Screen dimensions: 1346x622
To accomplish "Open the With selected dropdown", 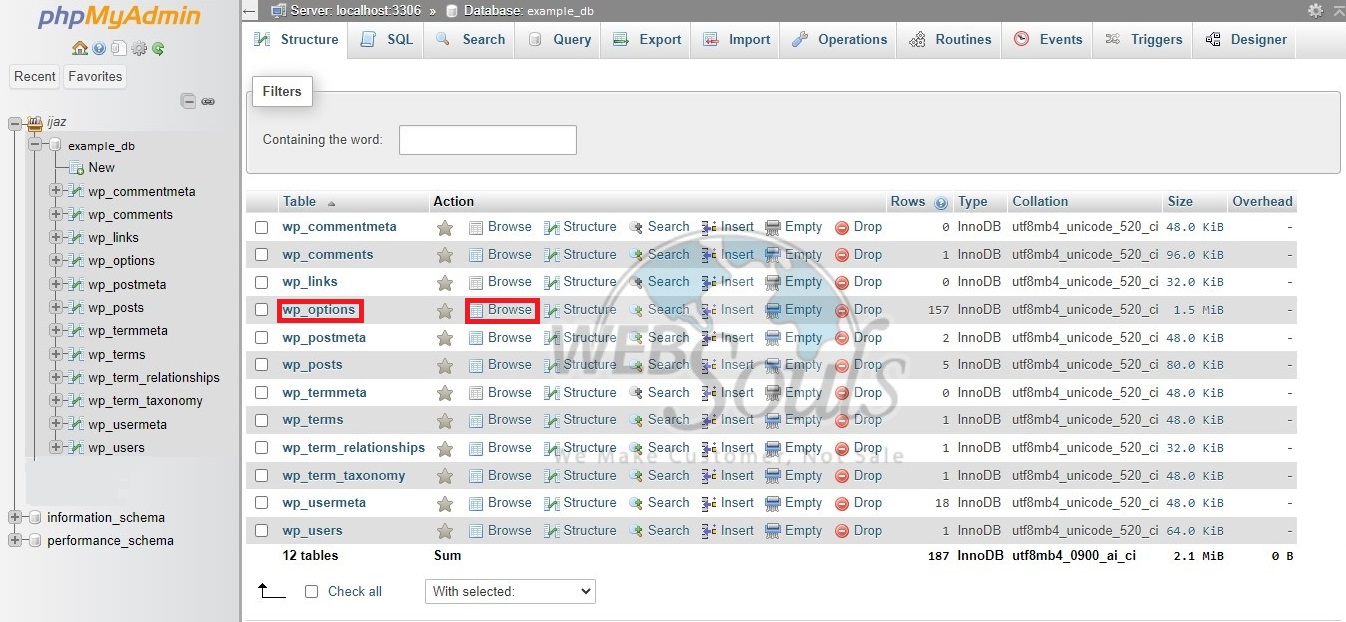I will 510,591.
